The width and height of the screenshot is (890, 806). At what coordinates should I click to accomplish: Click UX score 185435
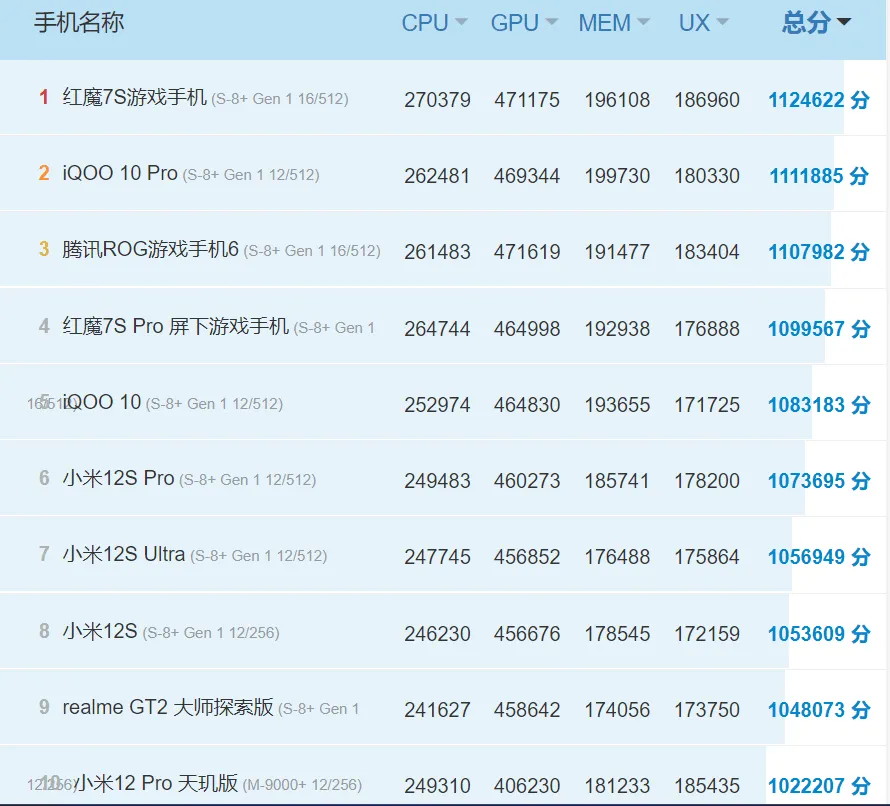pos(707,786)
